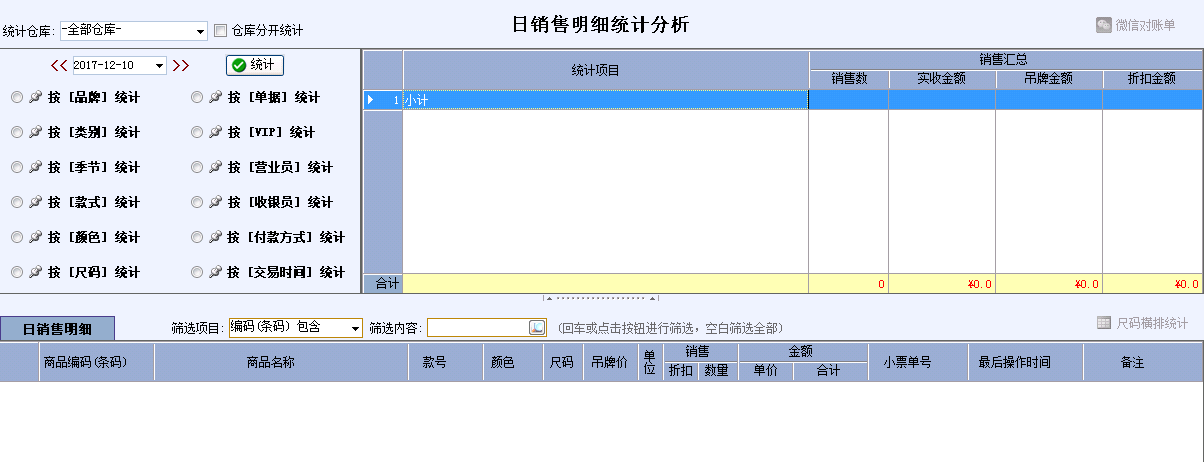
Task: Click the 统计 button
Action: point(255,65)
